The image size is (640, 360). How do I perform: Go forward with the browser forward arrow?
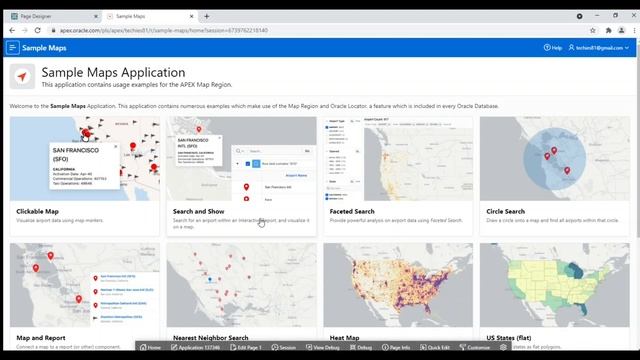(x=24, y=30)
